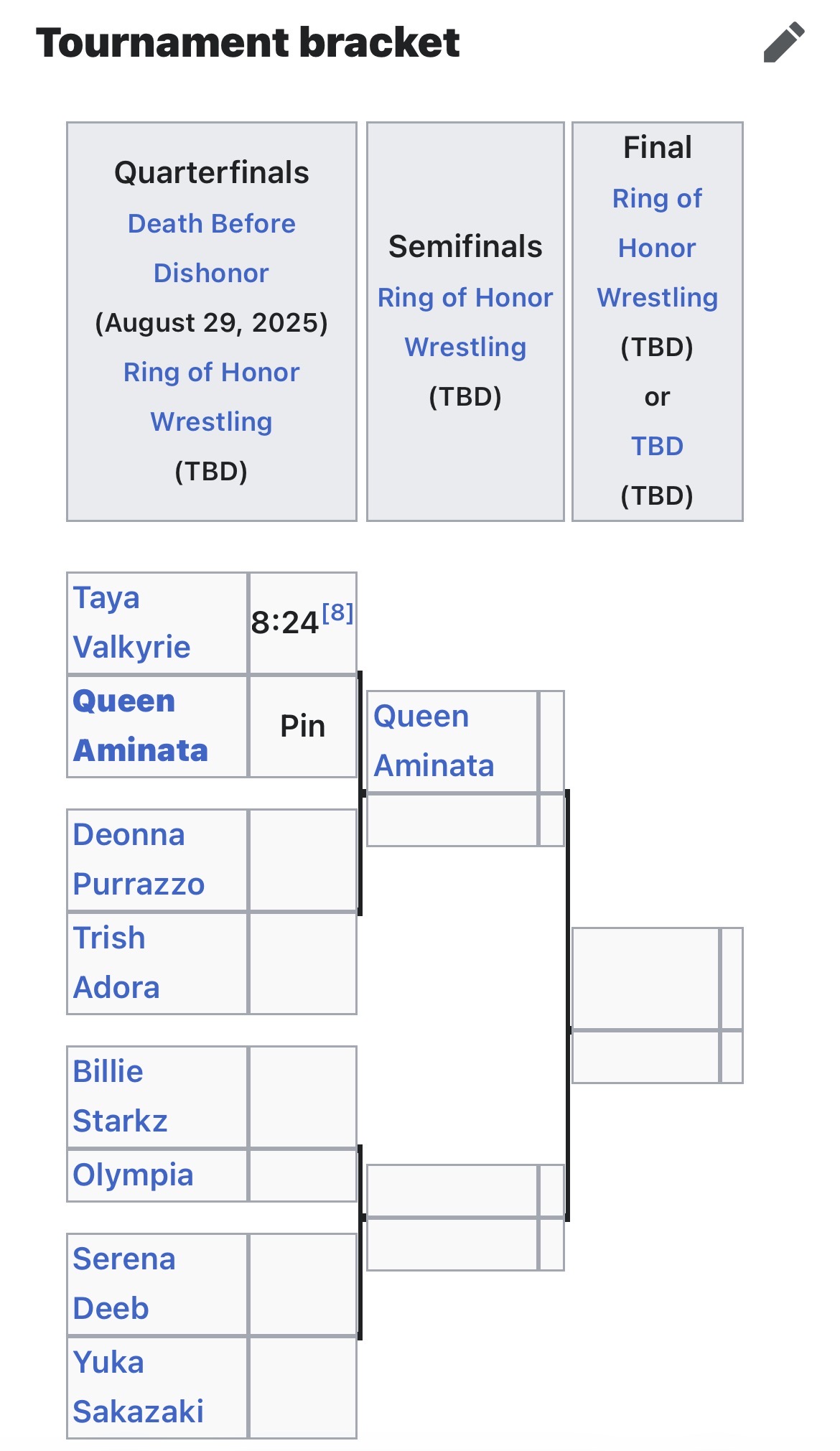Tap the pencil edit icon
This screenshot has height=1451, width=840.
[x=784, y=42]
